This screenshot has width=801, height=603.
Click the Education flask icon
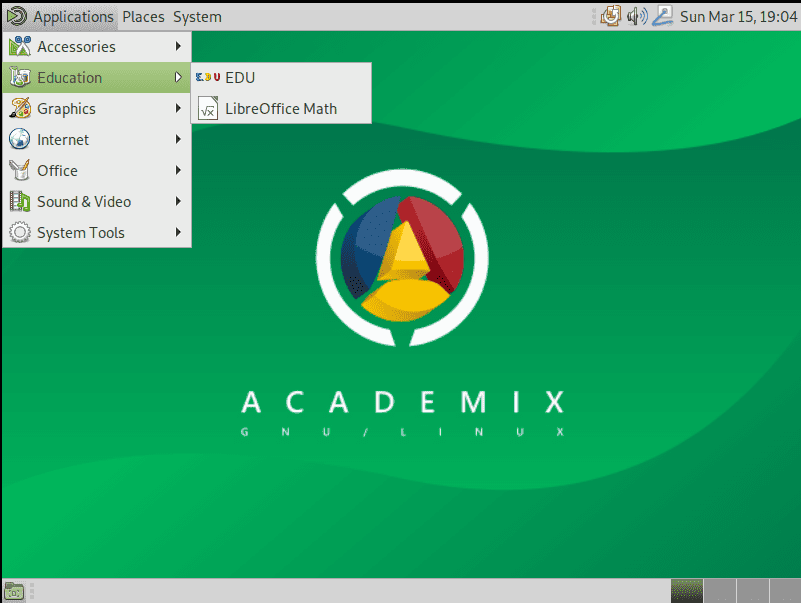pyautogui.click(x=19, y=77)
